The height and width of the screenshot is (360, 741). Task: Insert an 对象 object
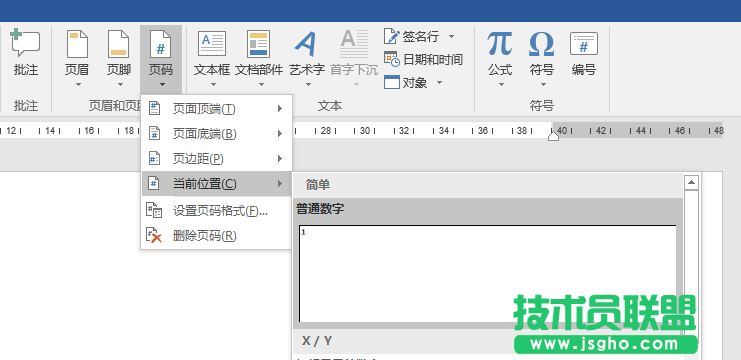point(406,83)
